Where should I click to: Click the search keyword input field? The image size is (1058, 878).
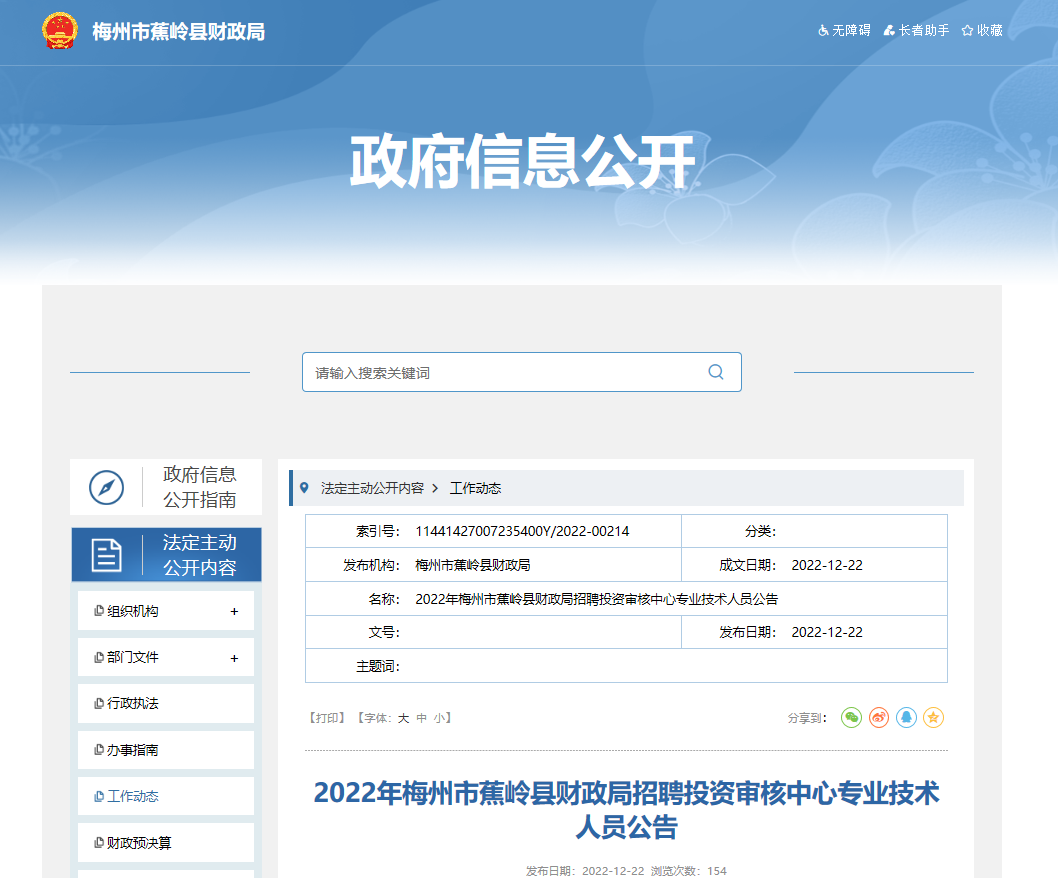[500, 372]
